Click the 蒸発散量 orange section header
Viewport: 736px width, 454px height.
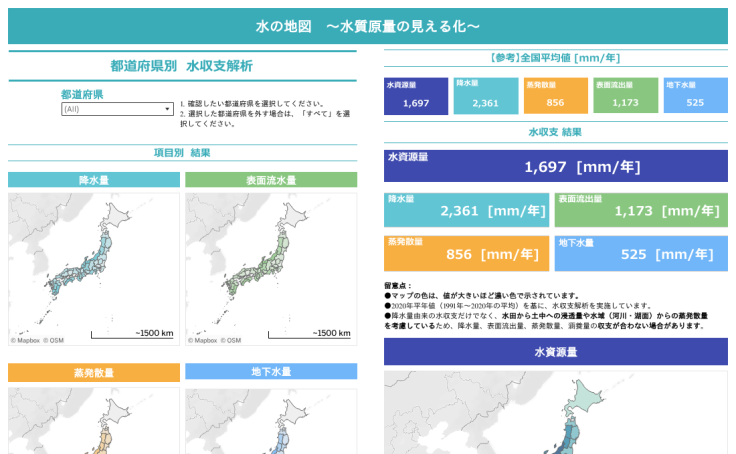94,372
